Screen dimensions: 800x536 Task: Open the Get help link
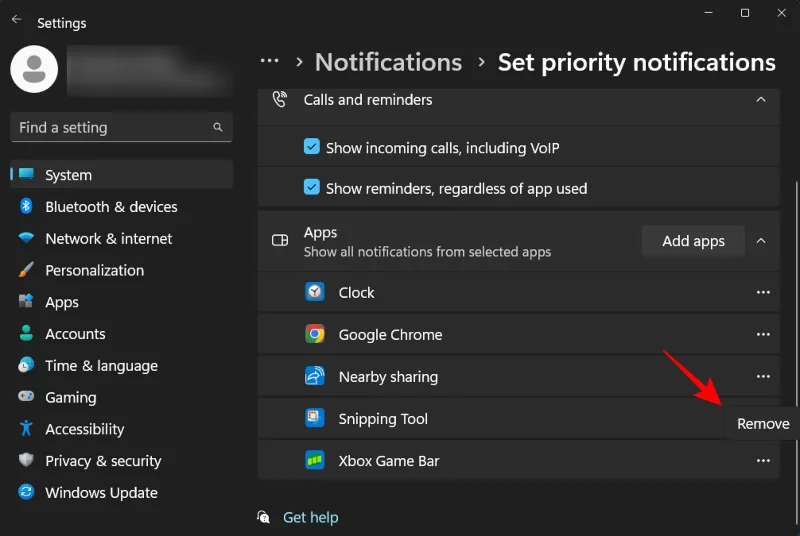point(310,517)
